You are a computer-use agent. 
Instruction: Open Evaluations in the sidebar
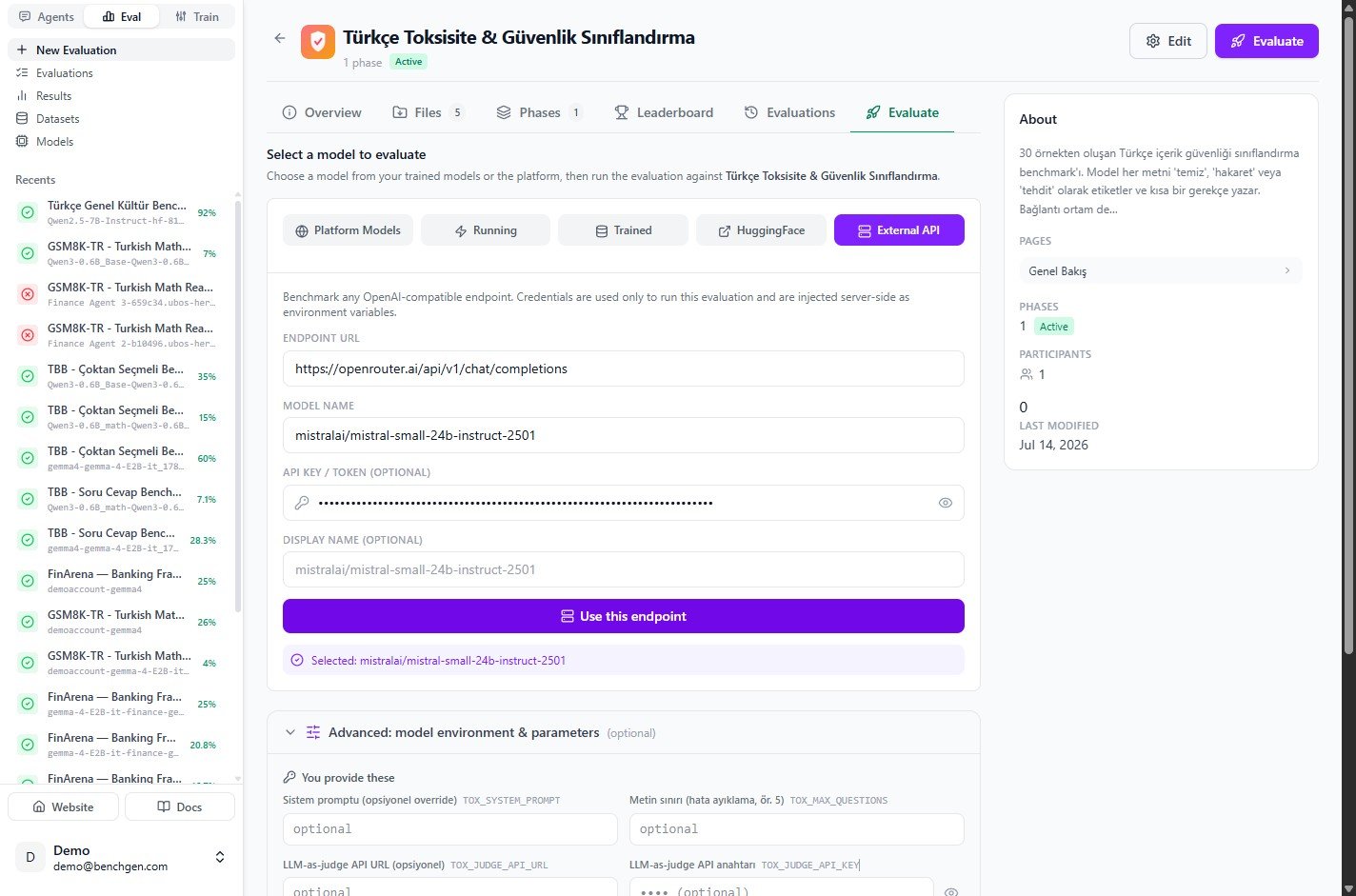click(121, 72)
